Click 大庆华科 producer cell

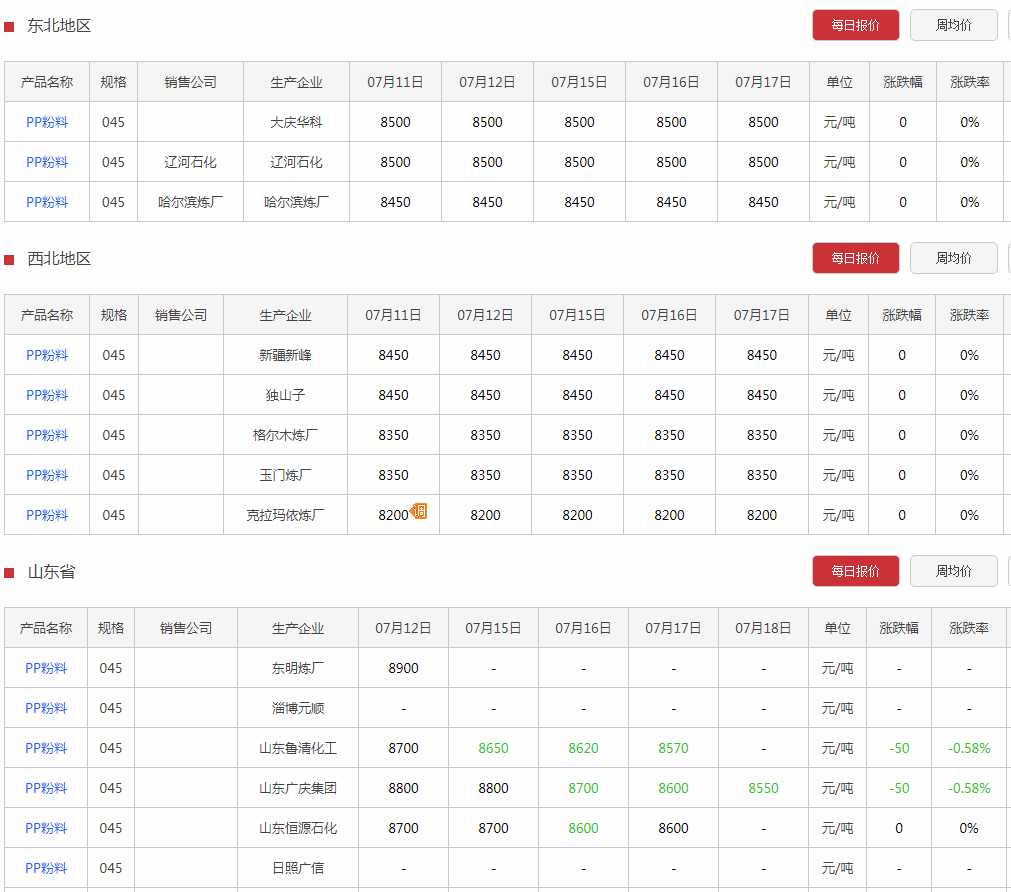(x=297, y=122)
